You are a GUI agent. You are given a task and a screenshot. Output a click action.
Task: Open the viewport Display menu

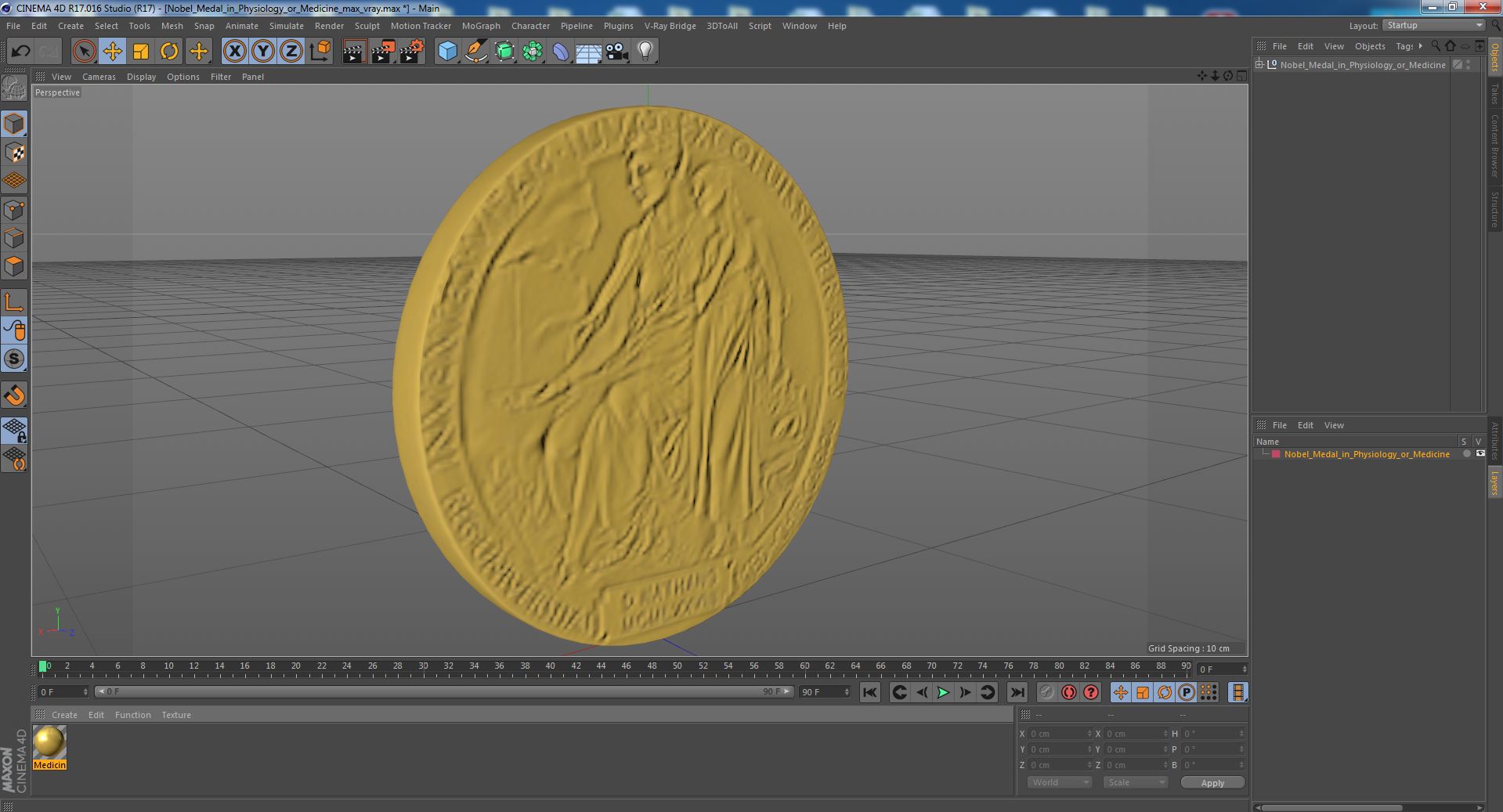[141, 77]
